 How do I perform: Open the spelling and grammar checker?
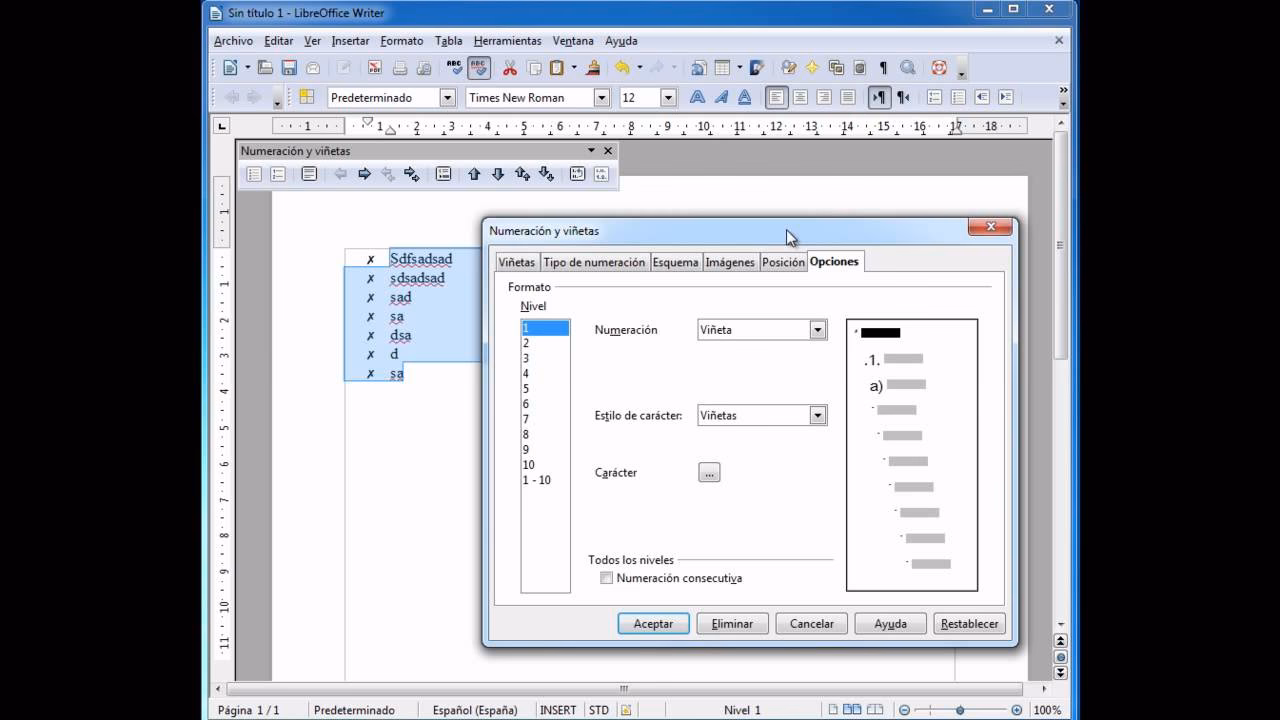point(455,68)
